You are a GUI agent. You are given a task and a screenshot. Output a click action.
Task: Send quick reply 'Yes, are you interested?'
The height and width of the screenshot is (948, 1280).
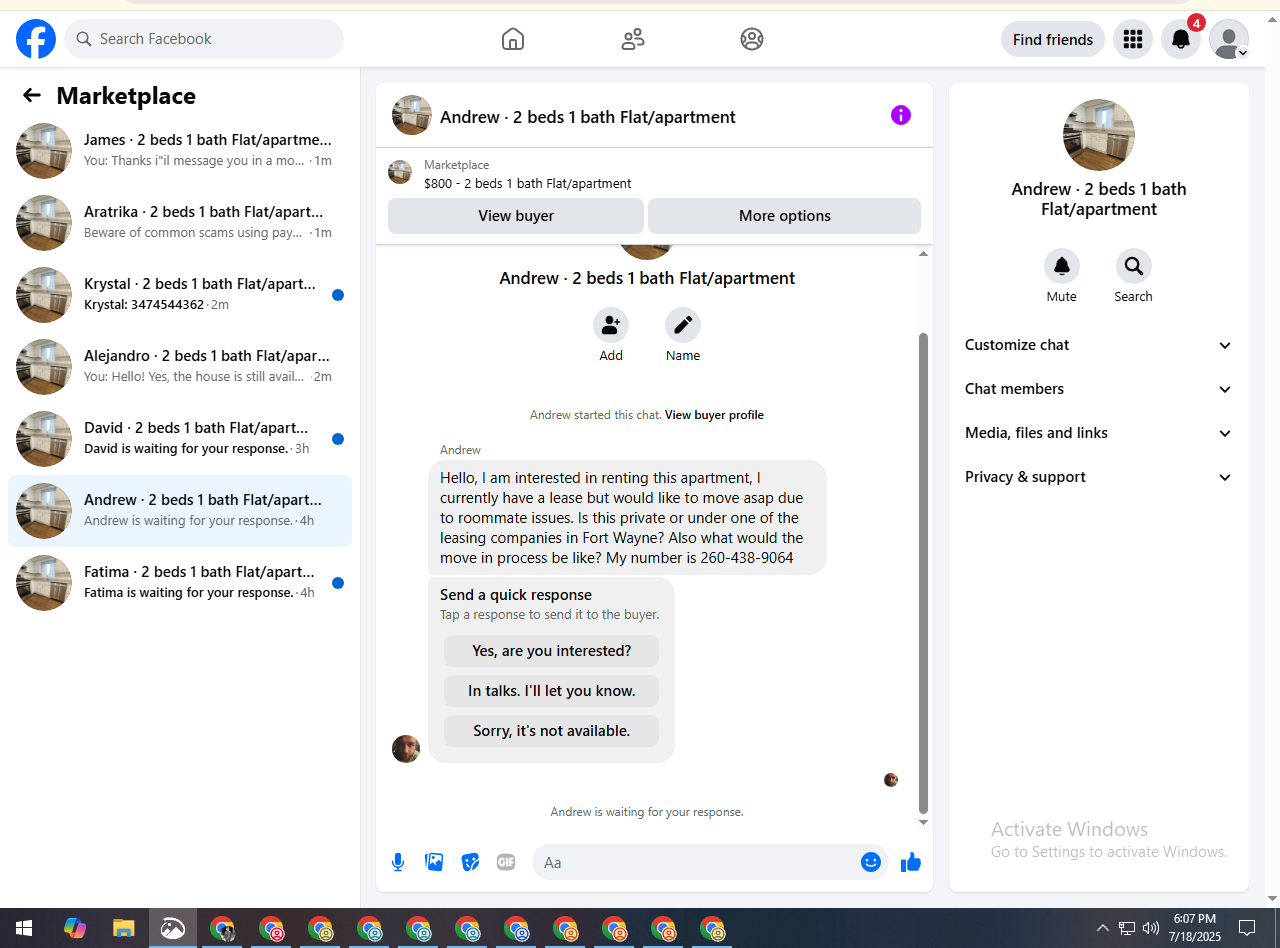[x=551, y=651]
